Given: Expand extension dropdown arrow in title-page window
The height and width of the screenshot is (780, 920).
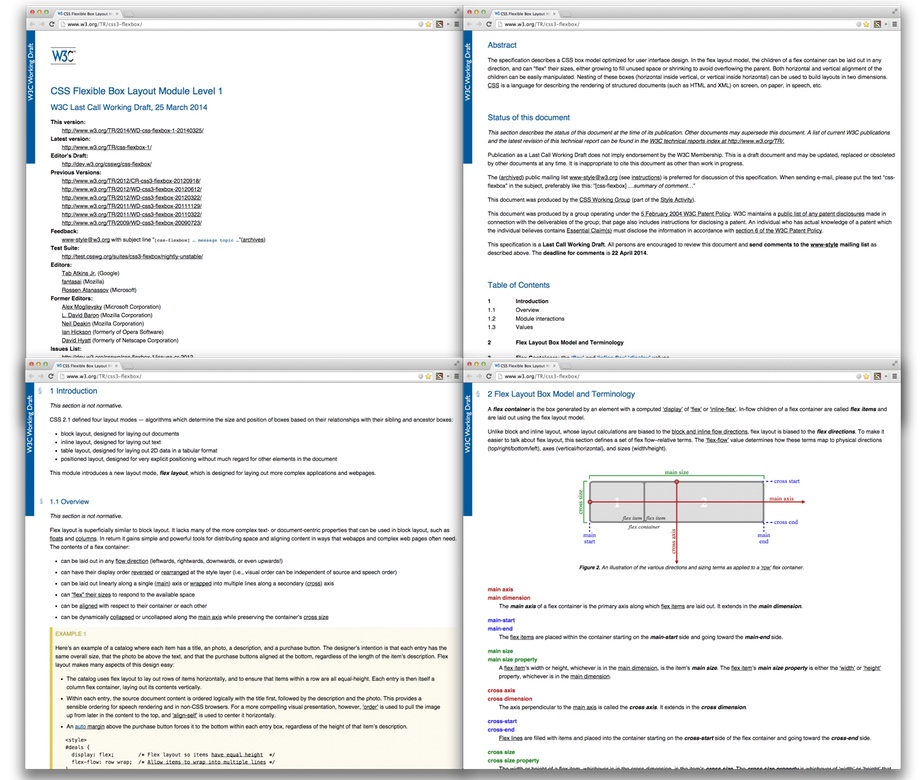Looking at the screenshot, I should (448, 24).
